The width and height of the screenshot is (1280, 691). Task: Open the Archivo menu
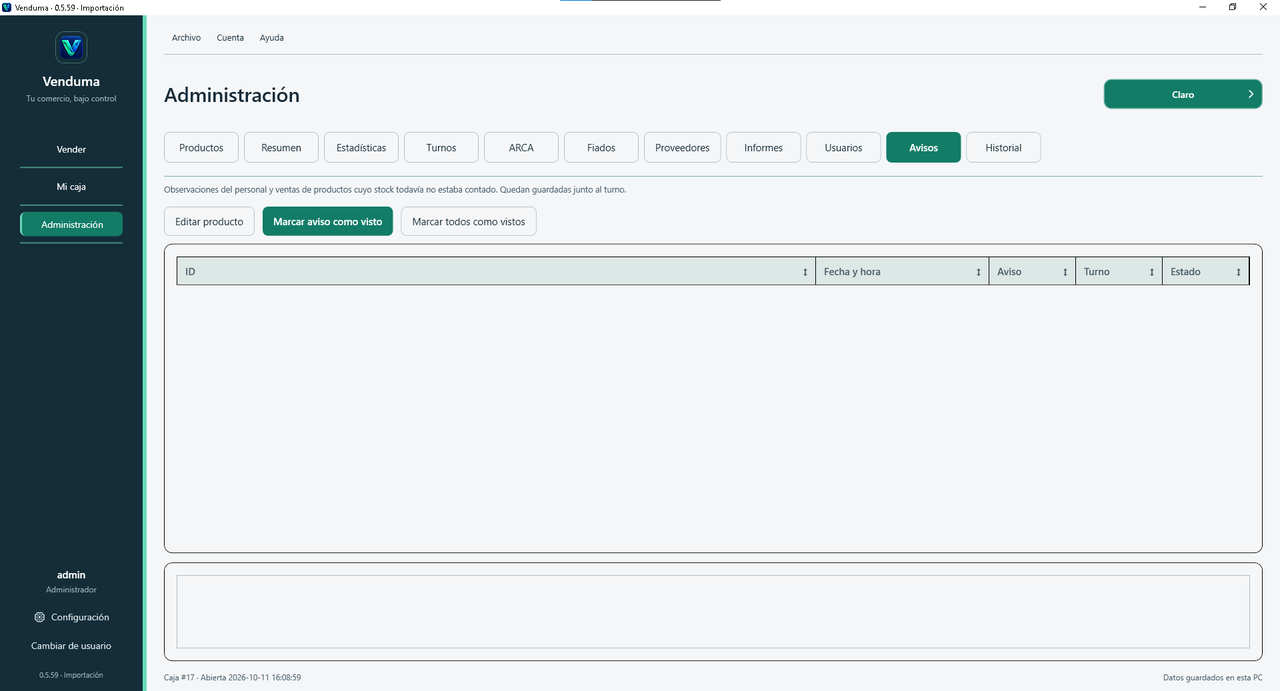[186, 38]
